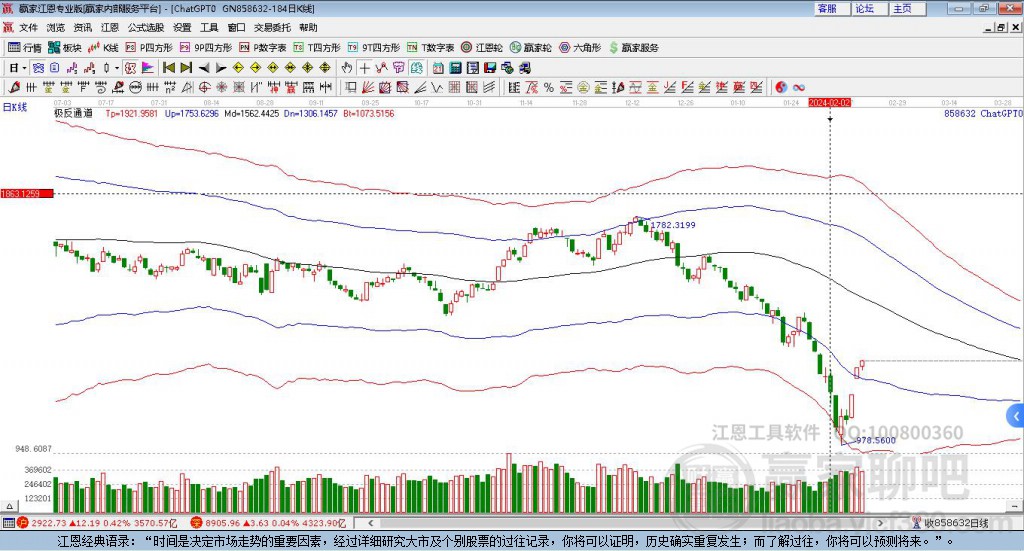Jump to the last bar with the skip-to-end icon
The width and height of the screenshot is (1024, 551).
pos(186,68)
